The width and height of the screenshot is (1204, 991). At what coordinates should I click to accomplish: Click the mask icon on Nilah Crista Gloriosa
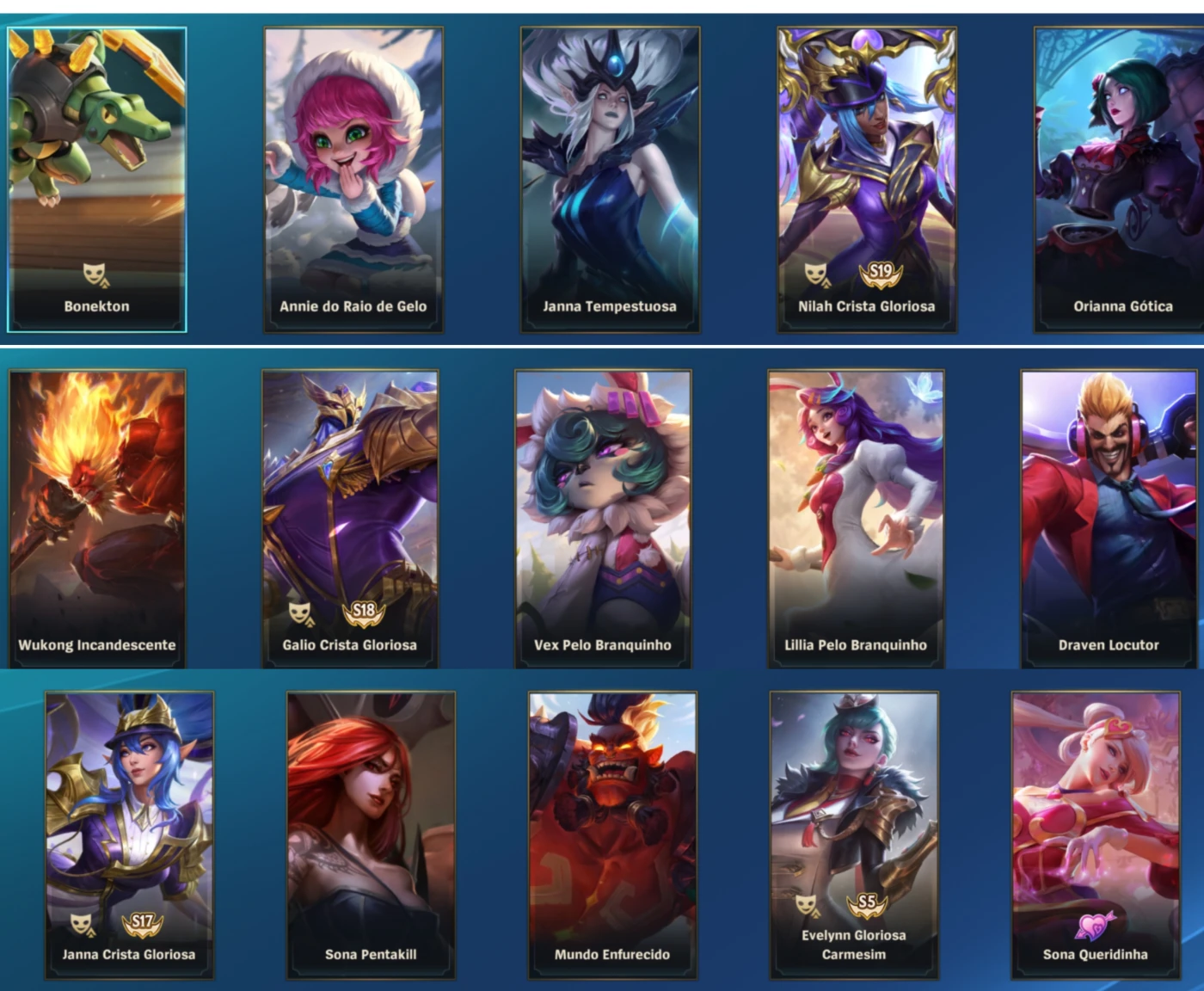pos(817,274)
